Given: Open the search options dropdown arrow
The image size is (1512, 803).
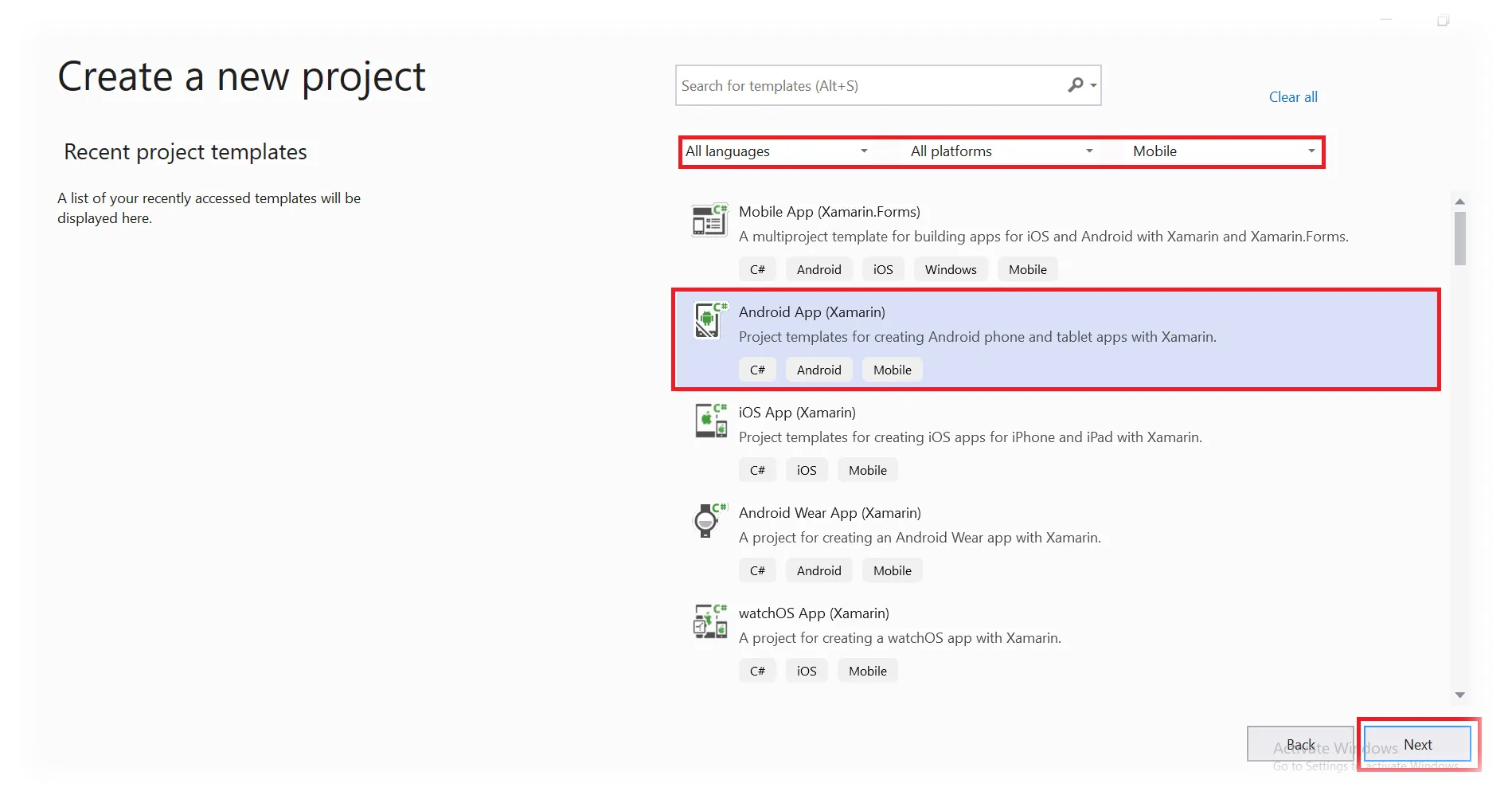Looking at the screenshot, I should coord(1094,85).
